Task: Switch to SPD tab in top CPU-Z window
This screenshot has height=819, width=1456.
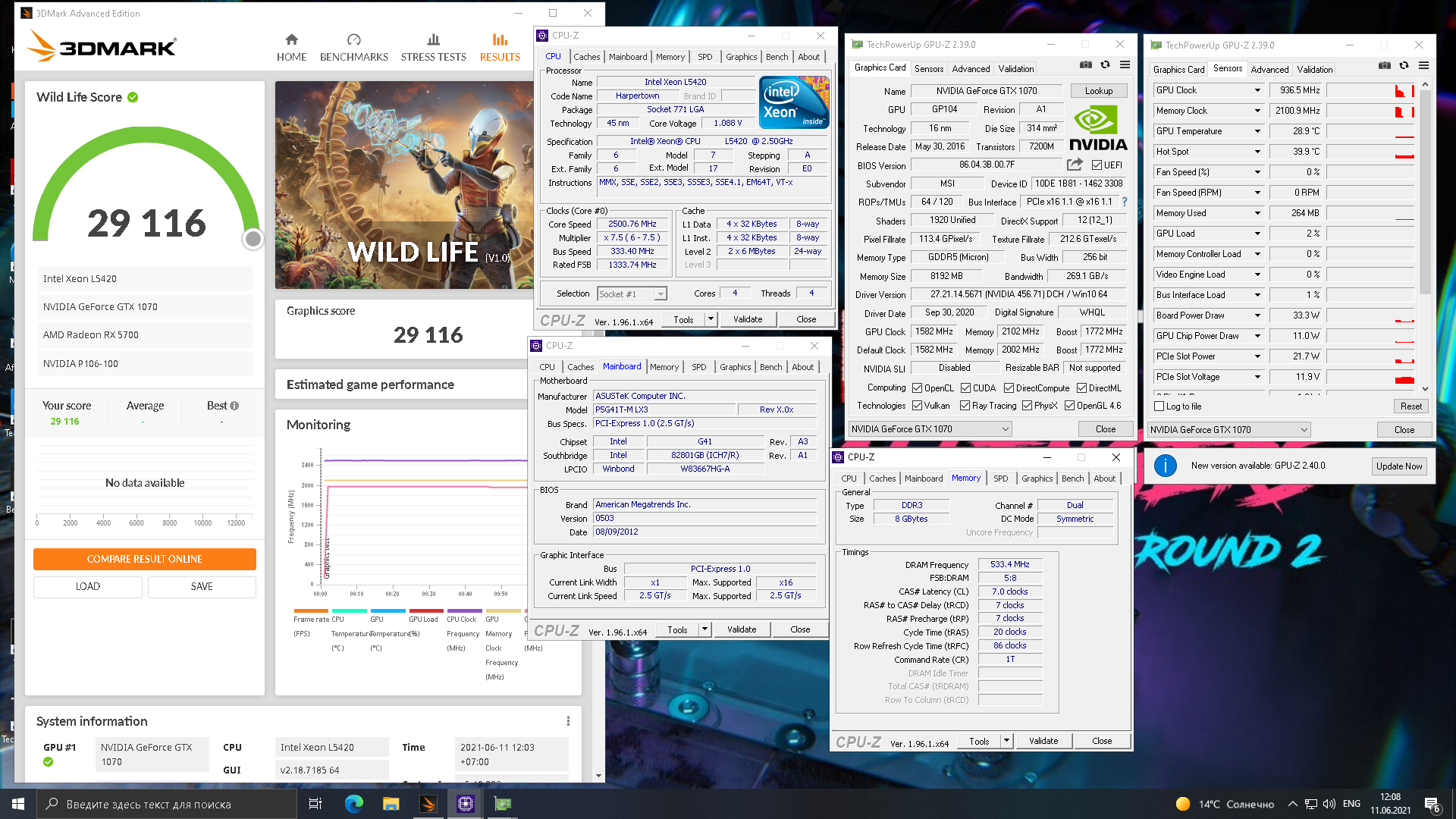Action: tap(705, 57)
